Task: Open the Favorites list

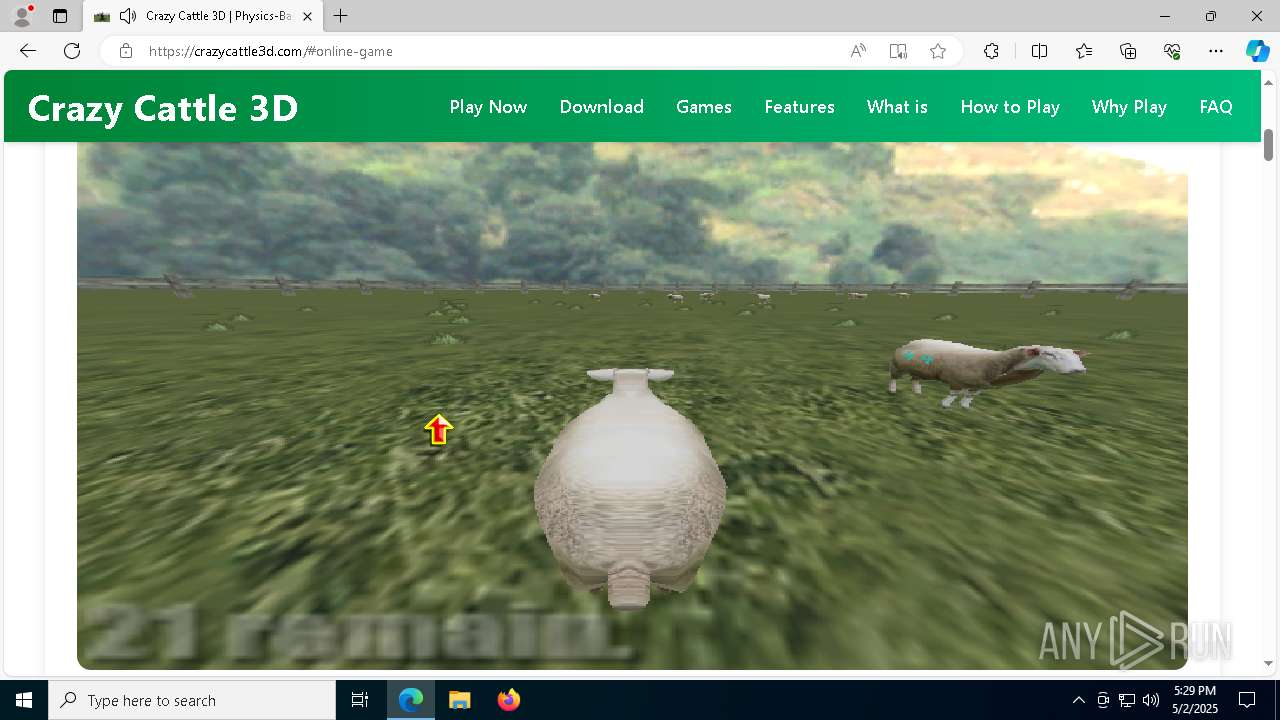Action: pos(1084,51)
